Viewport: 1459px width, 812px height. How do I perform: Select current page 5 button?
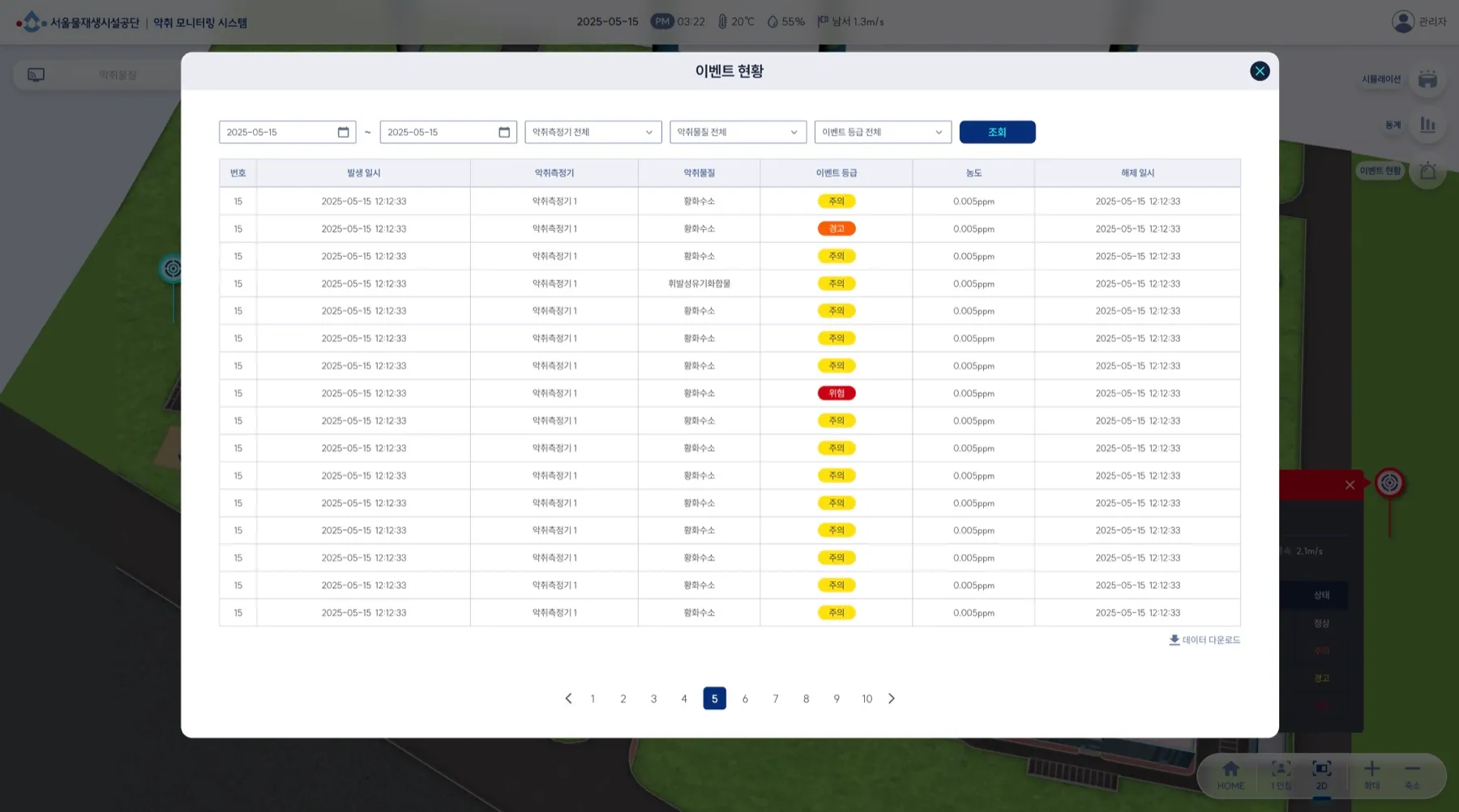[x=714, y=699]
